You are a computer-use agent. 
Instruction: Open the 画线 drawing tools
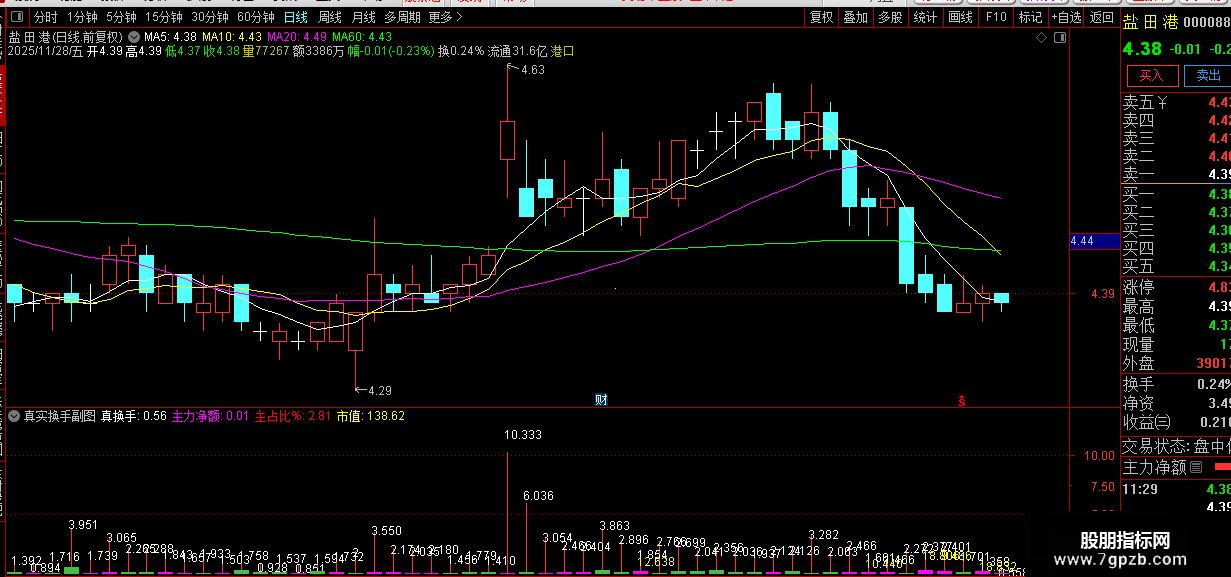pos(960,17)
